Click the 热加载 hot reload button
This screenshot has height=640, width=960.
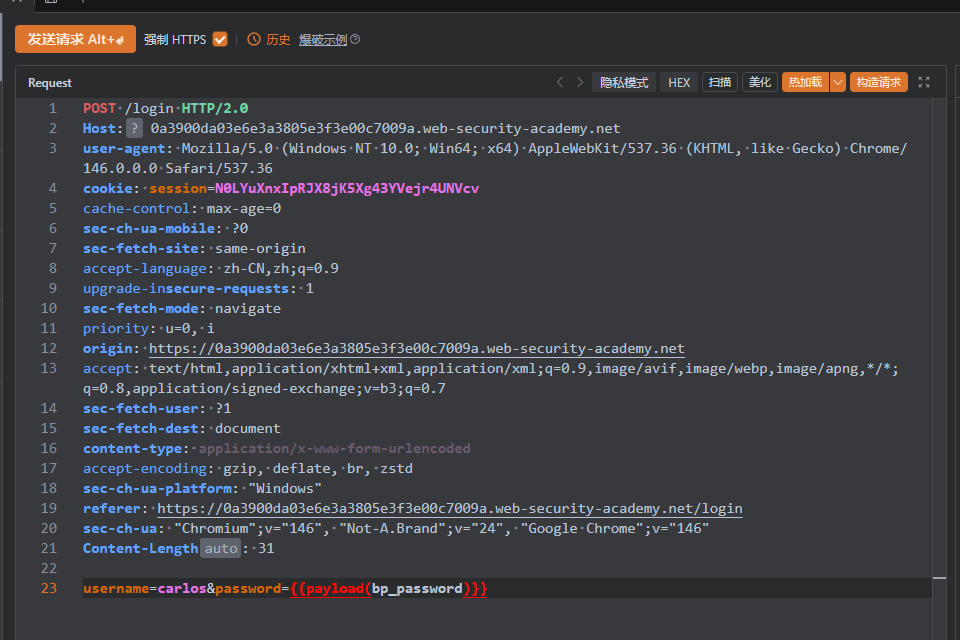point(804,83)
